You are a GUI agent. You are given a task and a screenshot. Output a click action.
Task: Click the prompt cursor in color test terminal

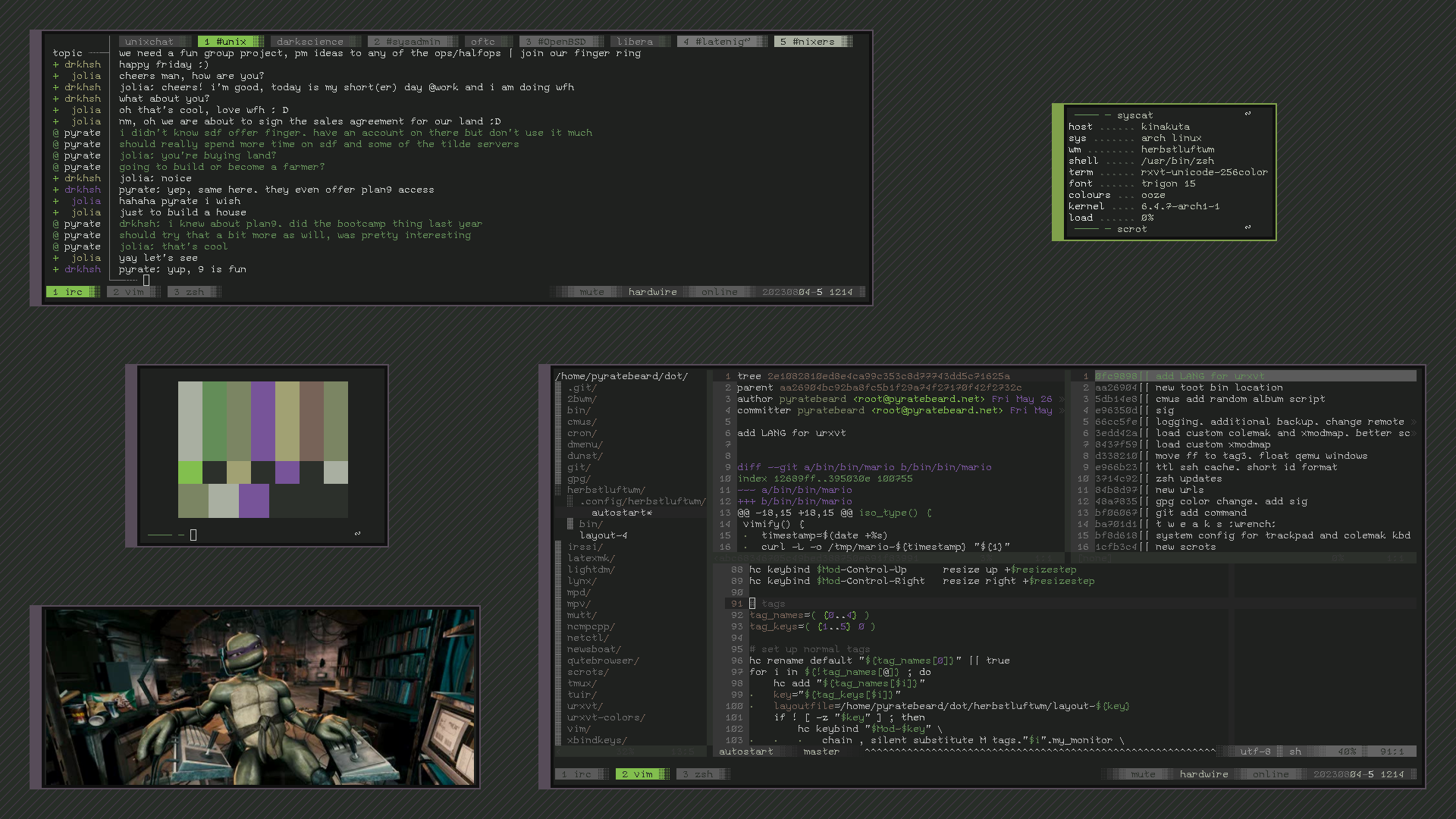[x=193, y=535]
